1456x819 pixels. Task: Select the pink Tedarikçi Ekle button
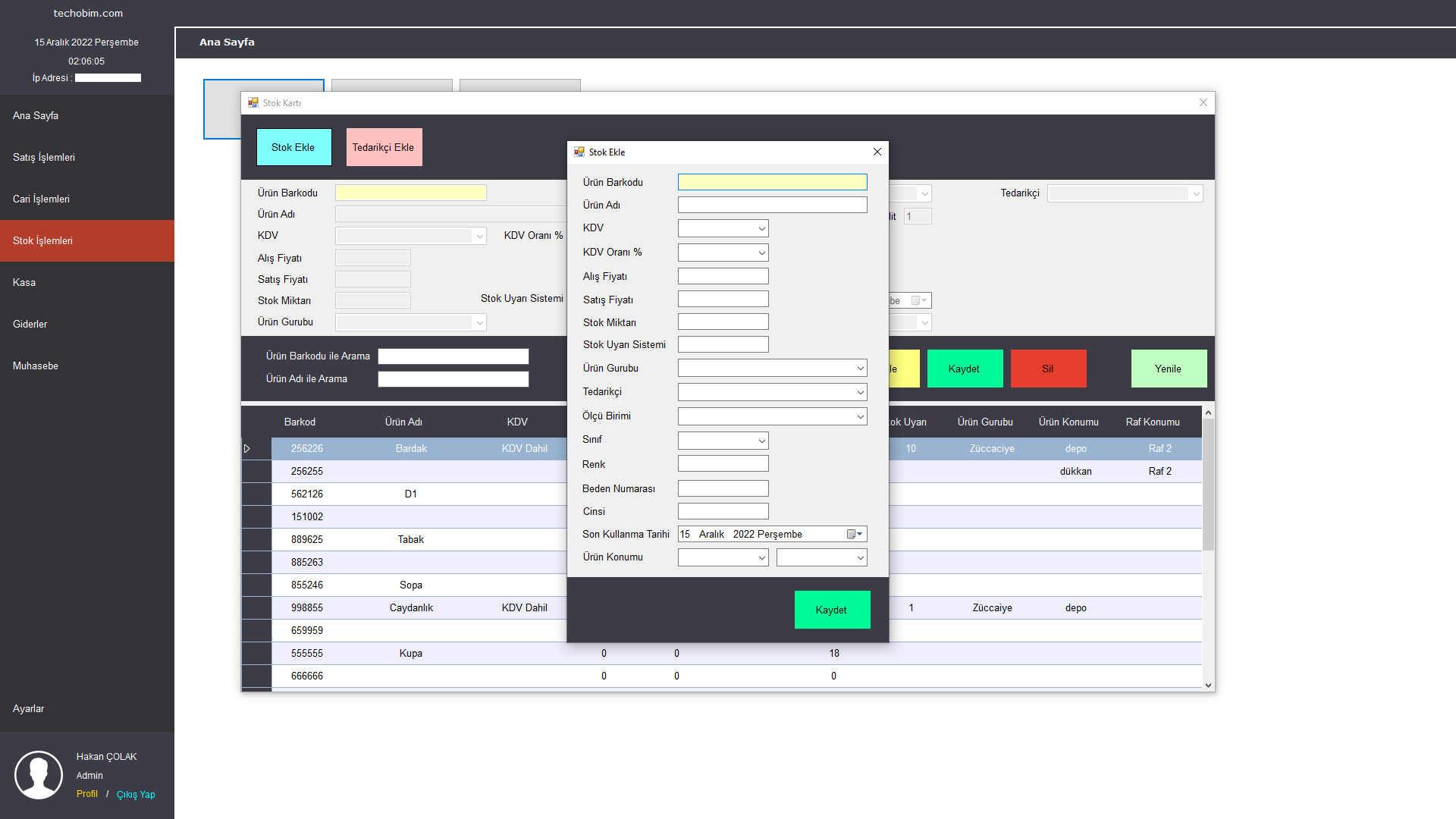tap(384, 146)
